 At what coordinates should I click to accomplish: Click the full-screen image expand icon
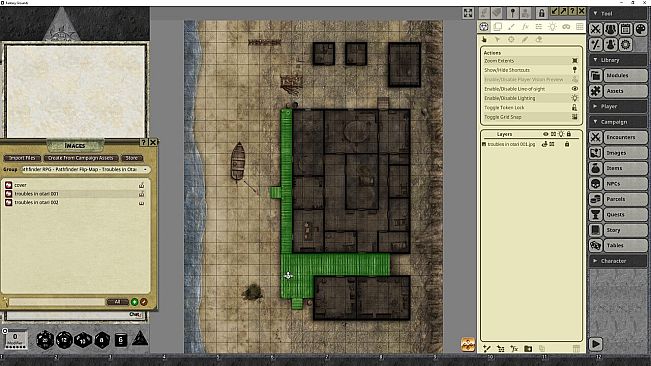coord(468,13)
